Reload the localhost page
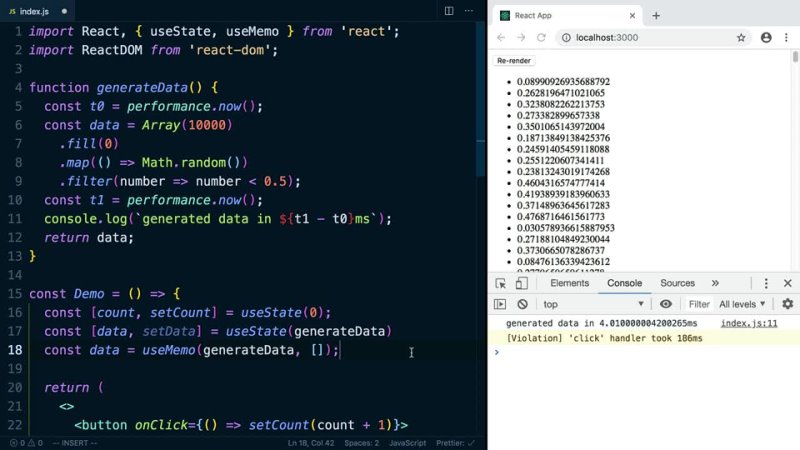The height and width of the screenshot is (450, 800). (541, 37)
